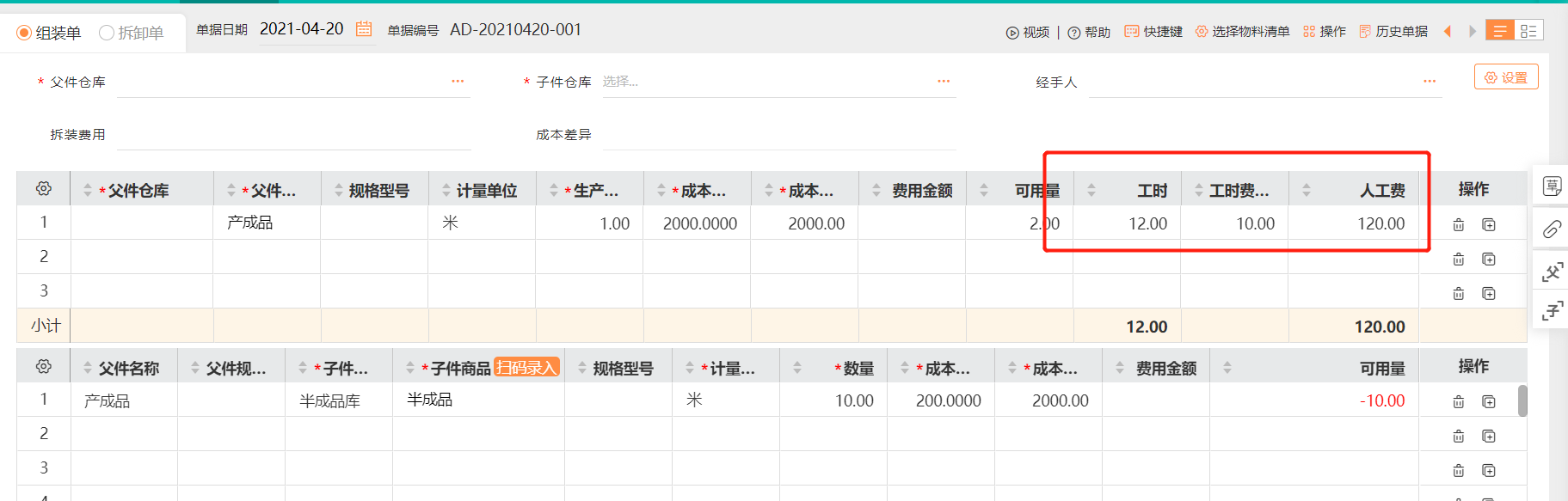
Task: Click the 父 scan icon in sidebar
Action: click(x=1552, y=272)
